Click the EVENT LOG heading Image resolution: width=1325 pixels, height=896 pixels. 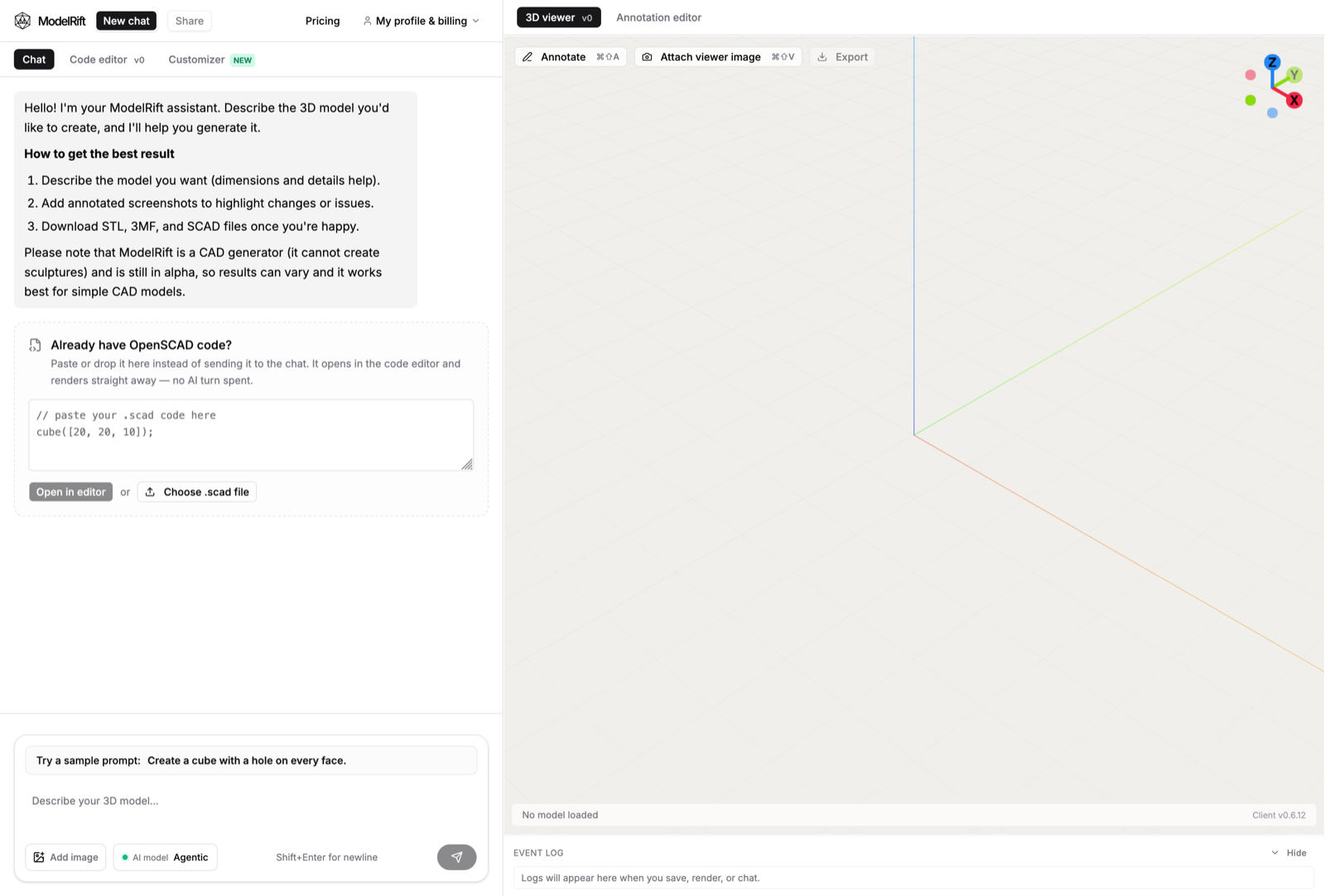coord(538,853)
